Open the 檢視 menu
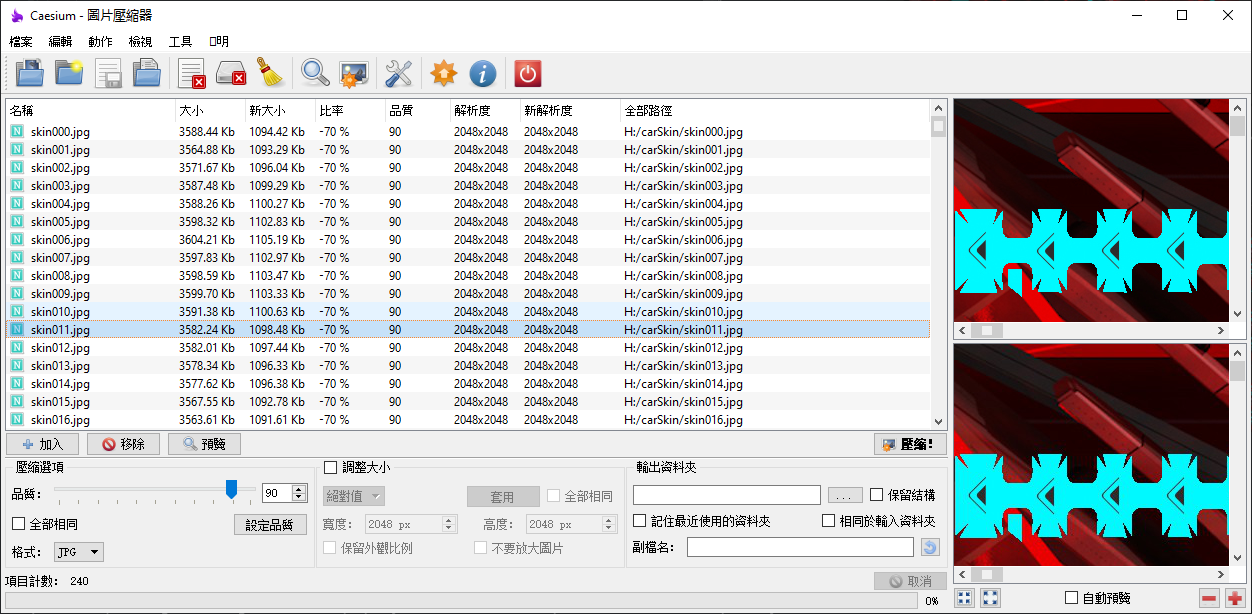The width and height of the screenshot is (1252, 614). pos(140,41)
